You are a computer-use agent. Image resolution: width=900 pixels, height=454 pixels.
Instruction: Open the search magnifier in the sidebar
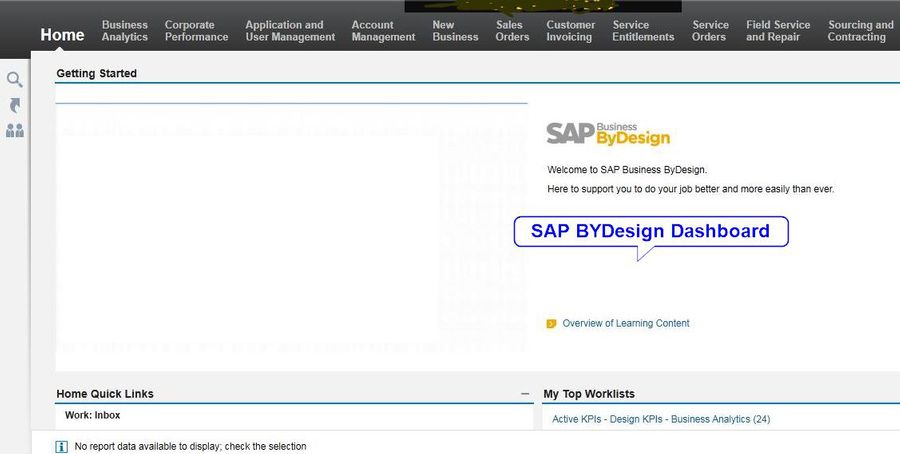[x=15, y=79]
